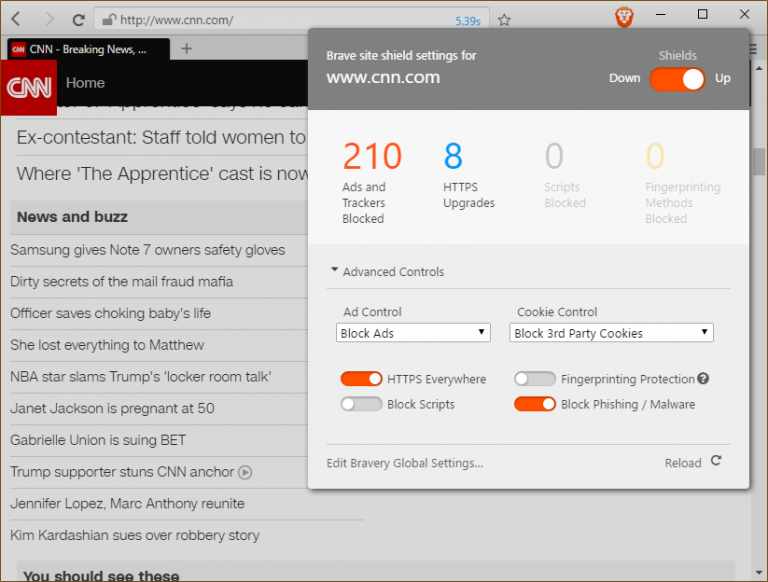Viewport: 768px width, 582px height.
Task: Click the scrollbar down arrow
Action: pos(759,572)
